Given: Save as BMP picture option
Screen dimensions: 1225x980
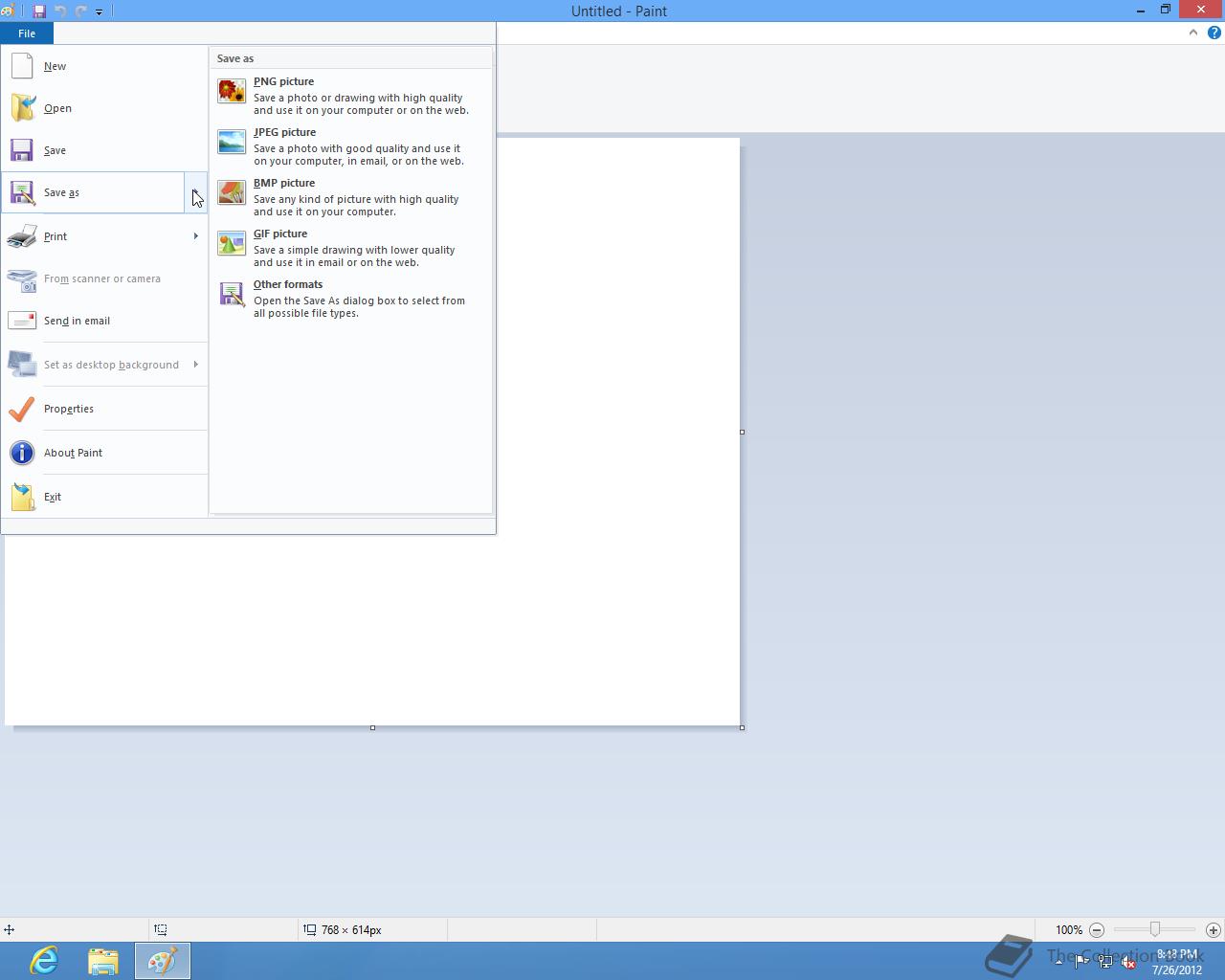Looking at the screenshot, I should (x=350, y=197).
